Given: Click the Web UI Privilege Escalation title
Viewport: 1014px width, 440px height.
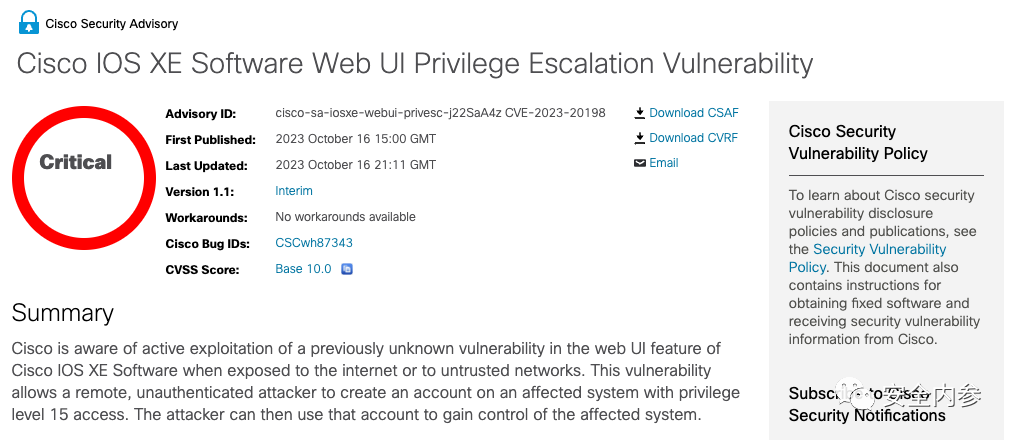Looking at the screenshot, I should (x=415, y=64).
